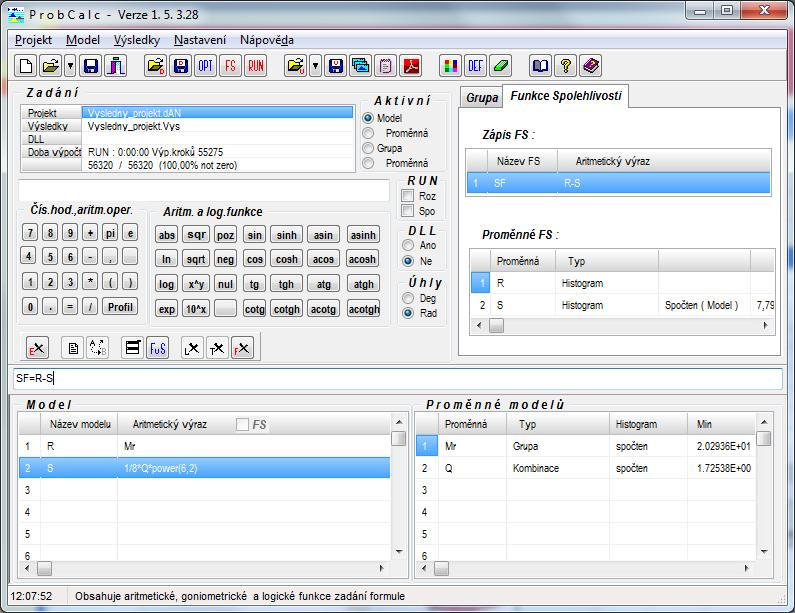Image resolution: width=795 pixels, height=613 pixels.
Task: Click the F-cross delete icon
Action: pos(242,348)
